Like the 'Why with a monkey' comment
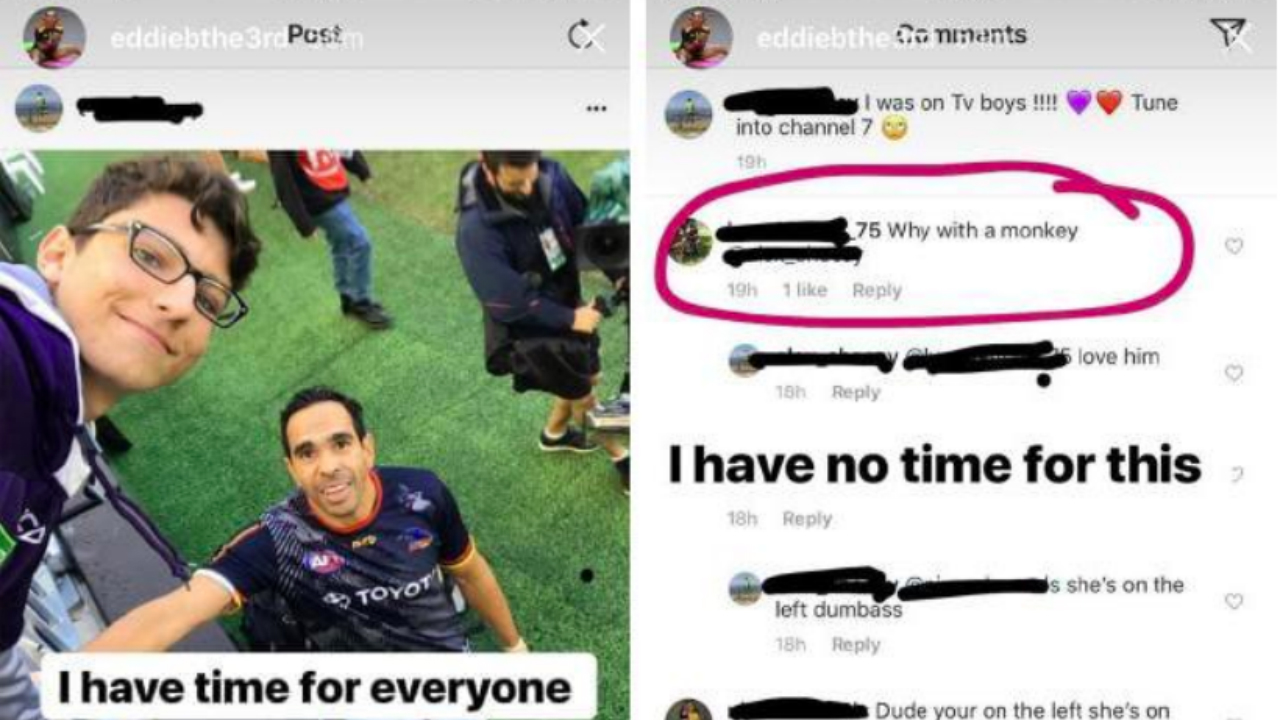This screenshot has height=720, width=1280. click(1234, 245)
